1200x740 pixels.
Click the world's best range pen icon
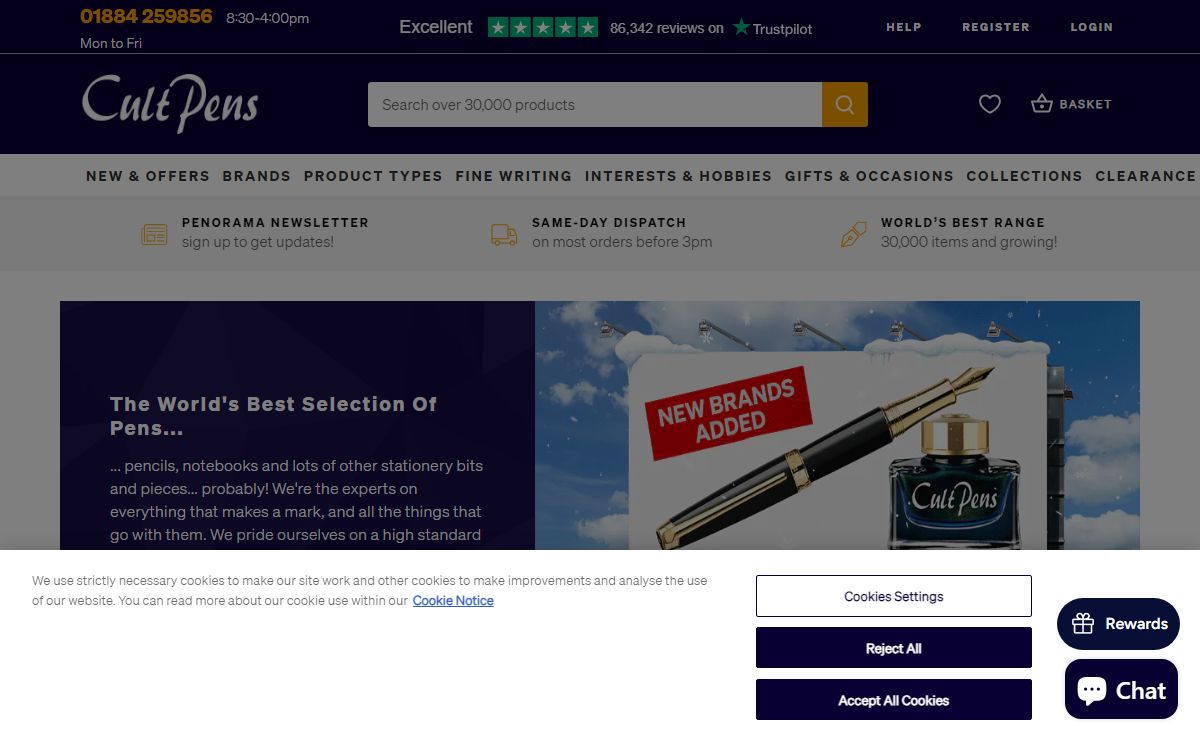(853, 234)
